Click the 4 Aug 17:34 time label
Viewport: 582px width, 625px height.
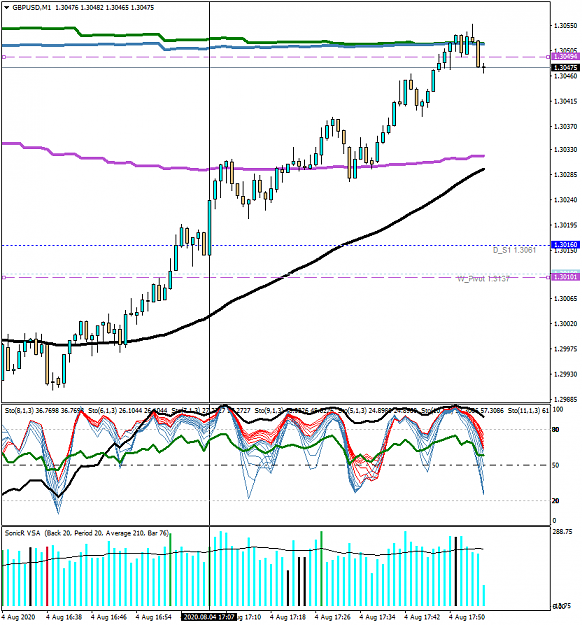tap(378, 617)
